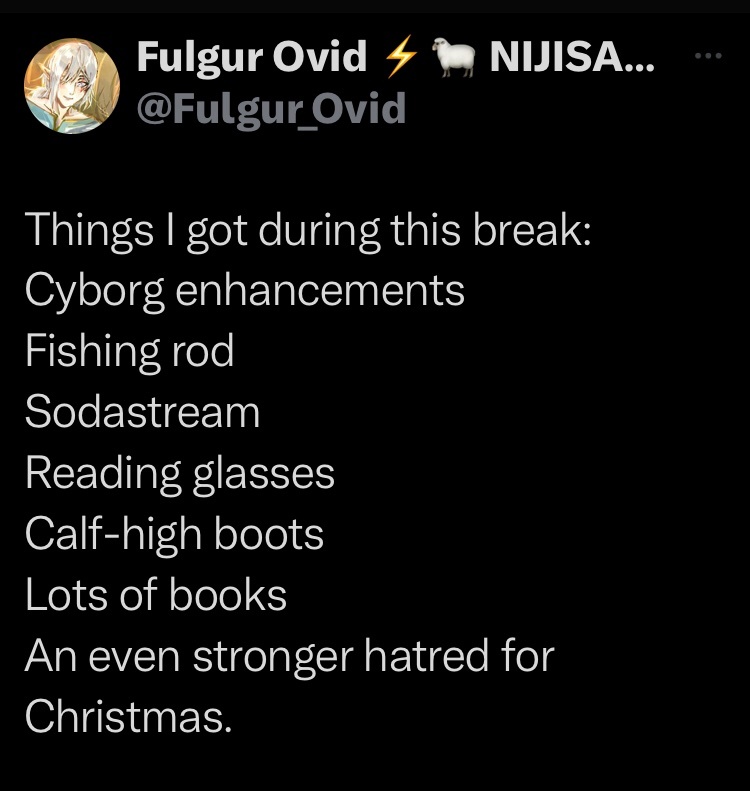The width and height of the screenshot is (750, 791).
Task: Click the 'Fishing rod' text line
Action: pos(130,352)
